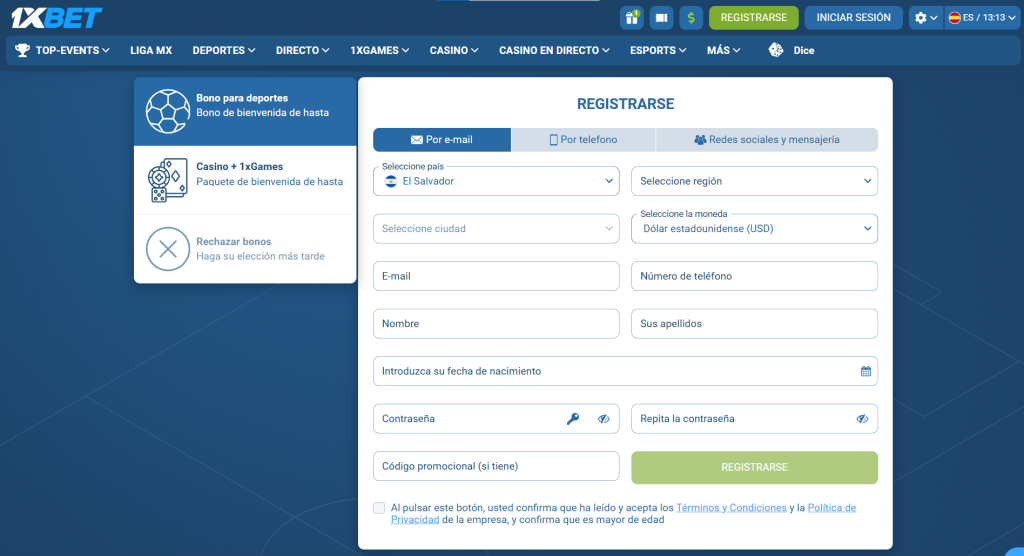Screen dimensions: 1024x556
Task: Switch to Redes sociales y mensajería tab
Action: tap(767, 140)
